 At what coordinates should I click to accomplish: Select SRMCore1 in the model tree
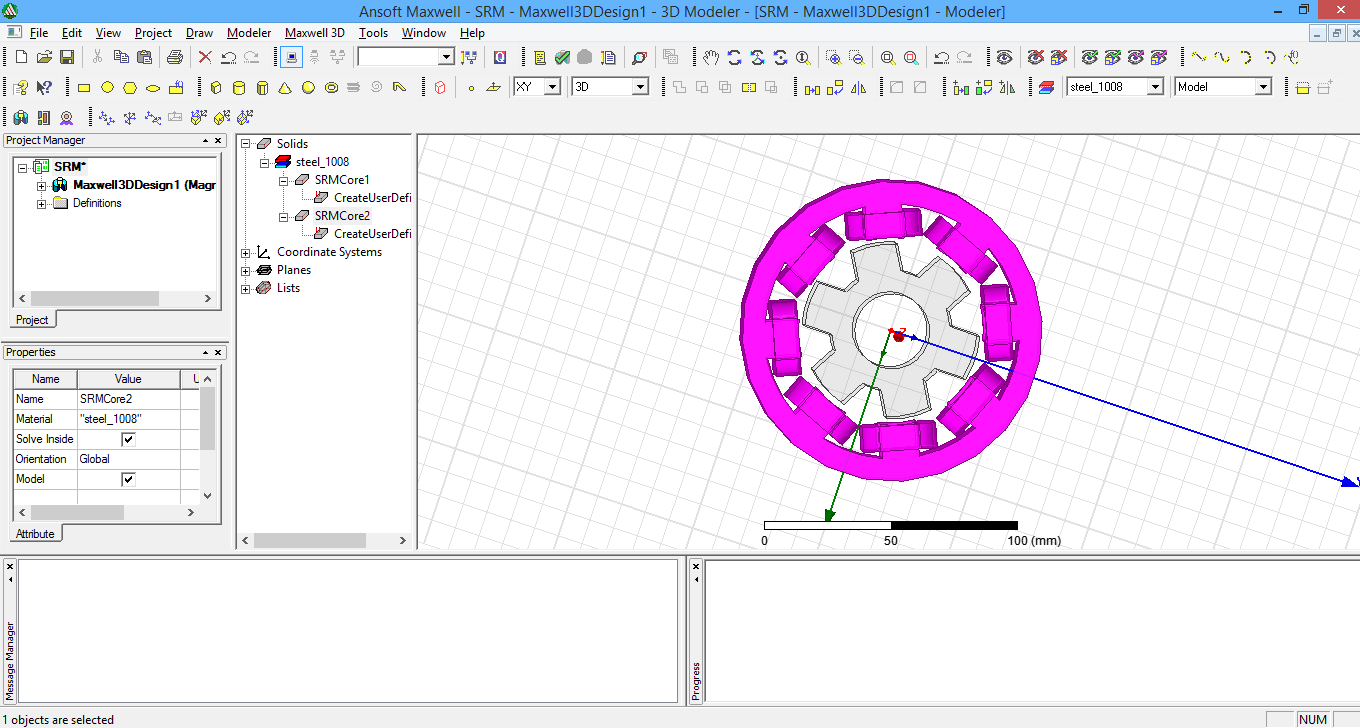(345, 180)
